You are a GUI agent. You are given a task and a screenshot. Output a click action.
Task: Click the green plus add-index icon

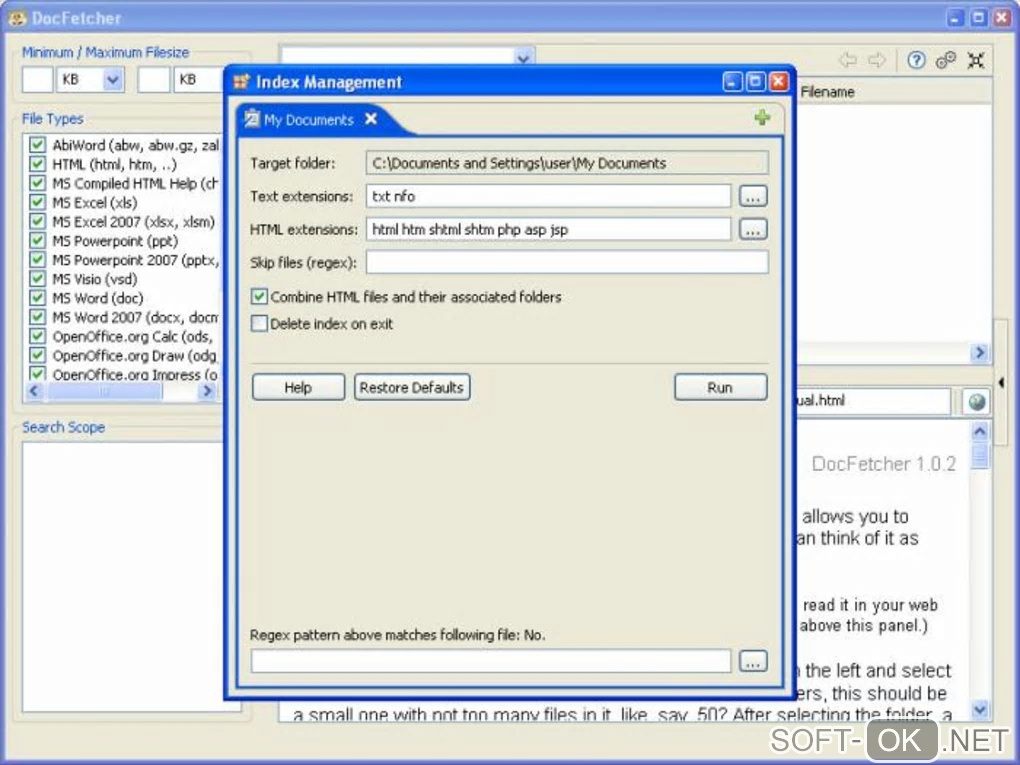point(762,118)
